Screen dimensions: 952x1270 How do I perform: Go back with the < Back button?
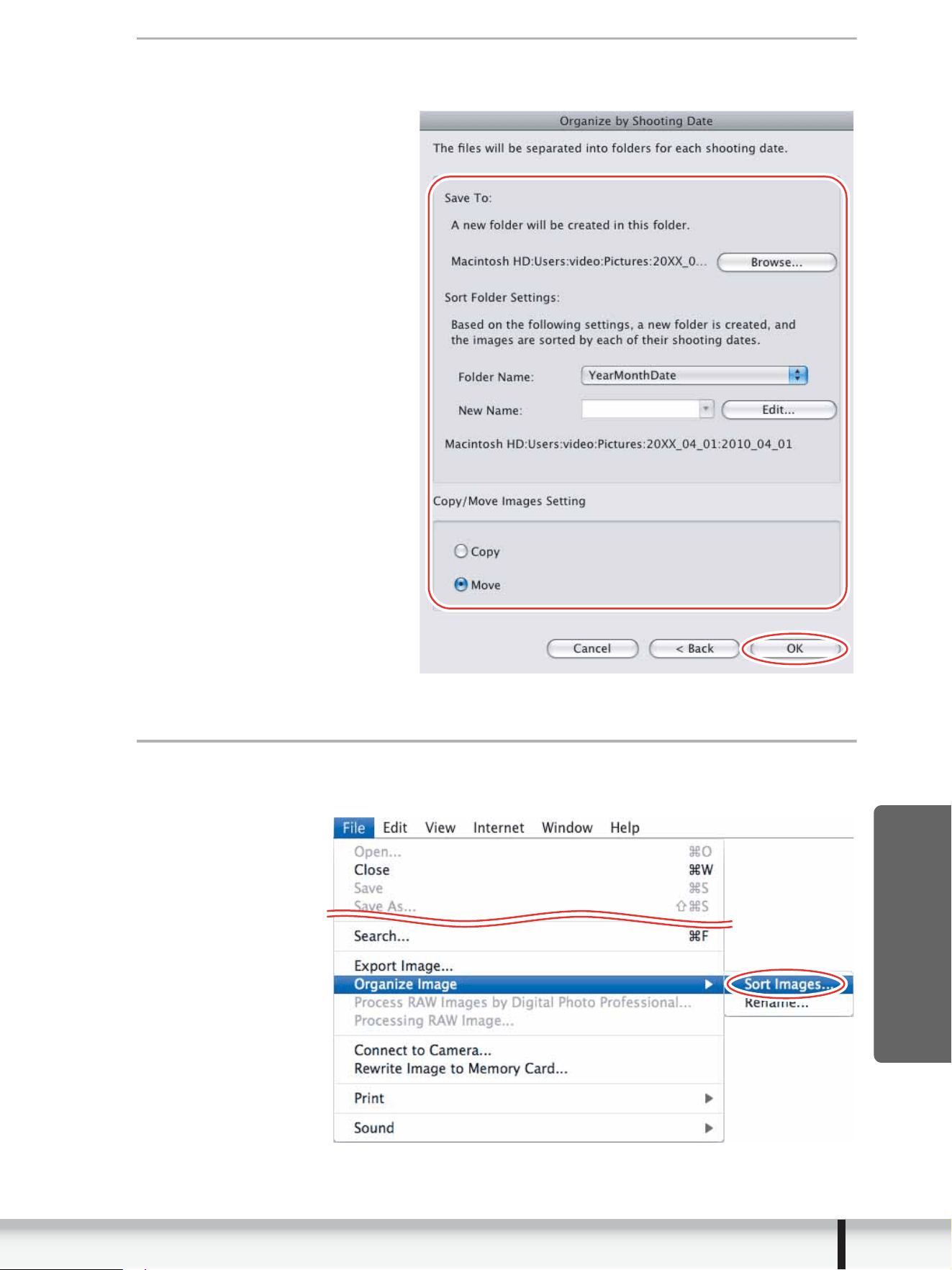(x=694, y=648)
